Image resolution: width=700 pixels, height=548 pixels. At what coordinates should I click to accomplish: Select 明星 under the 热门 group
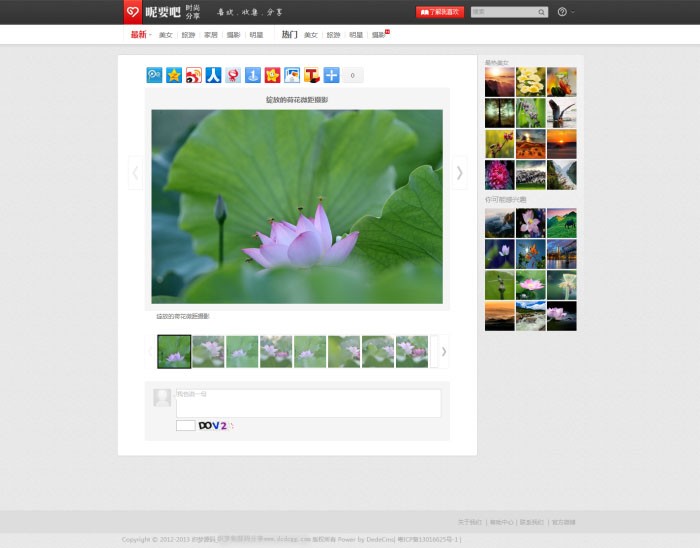click(356, 35)
